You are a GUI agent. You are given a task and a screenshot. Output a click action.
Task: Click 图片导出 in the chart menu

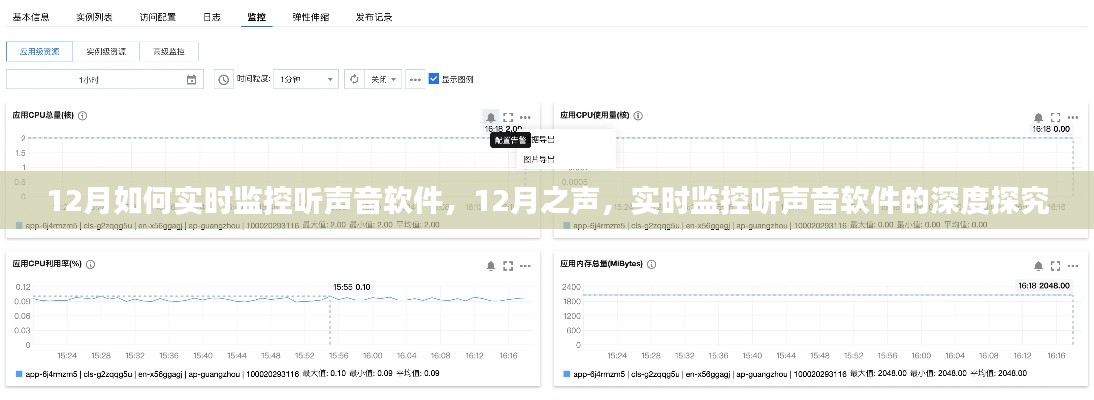pos(538,159)
